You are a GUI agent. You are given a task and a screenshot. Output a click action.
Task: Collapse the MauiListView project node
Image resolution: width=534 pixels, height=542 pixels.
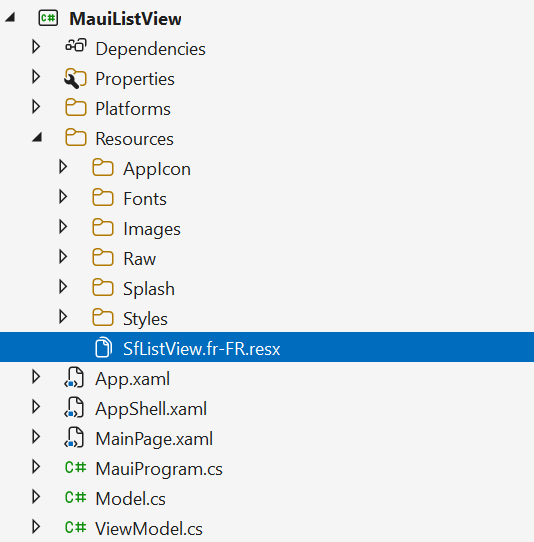click(10, 17)
